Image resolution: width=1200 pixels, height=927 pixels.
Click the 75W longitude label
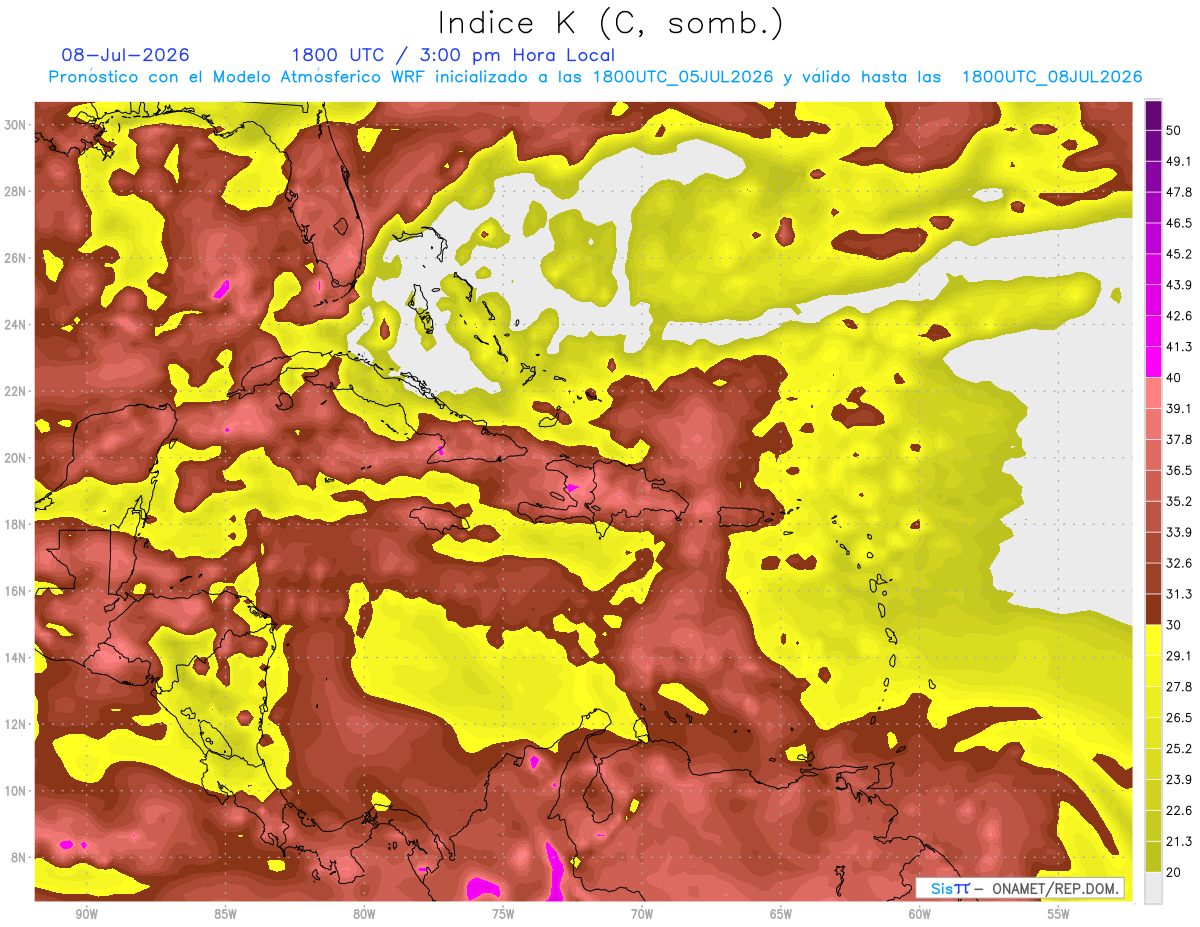click(503, 914)
